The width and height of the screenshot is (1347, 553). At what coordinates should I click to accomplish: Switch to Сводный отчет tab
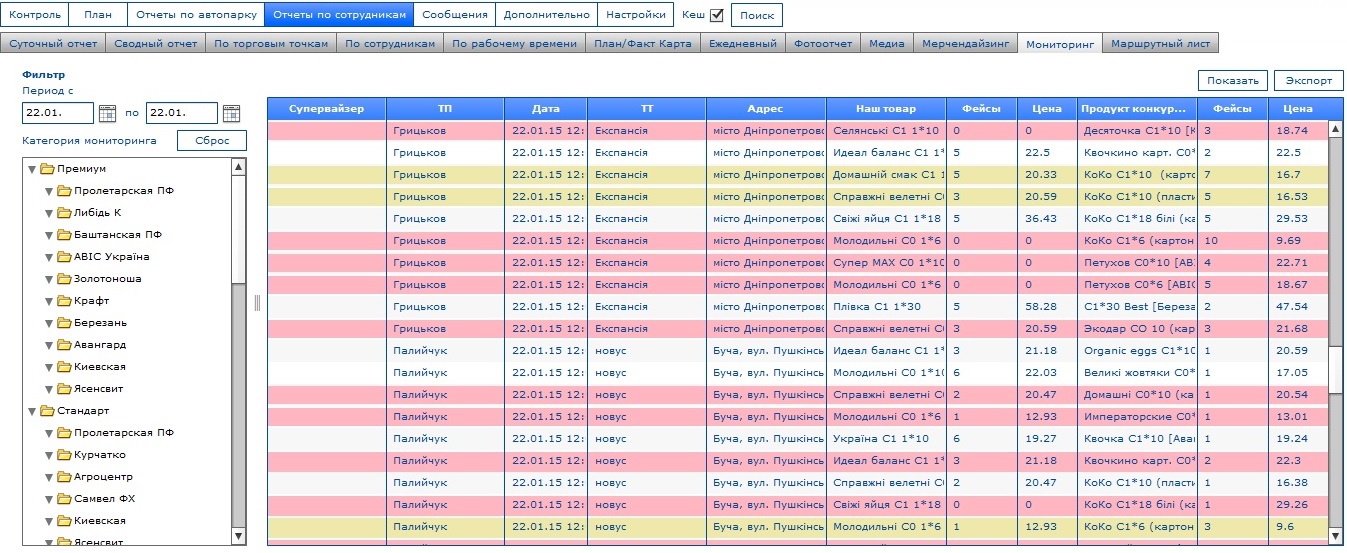click(156, 44)
